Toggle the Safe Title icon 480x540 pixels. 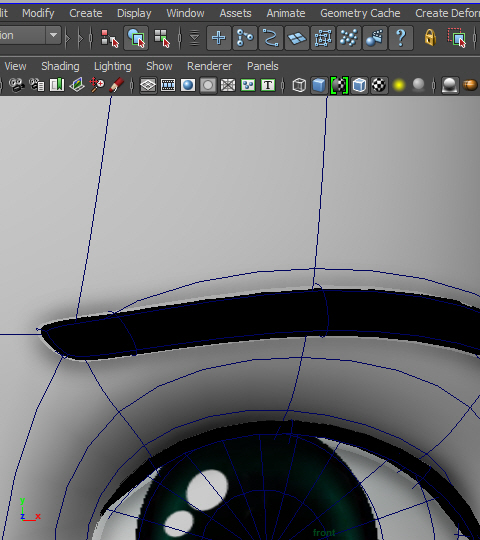(268, 85)
